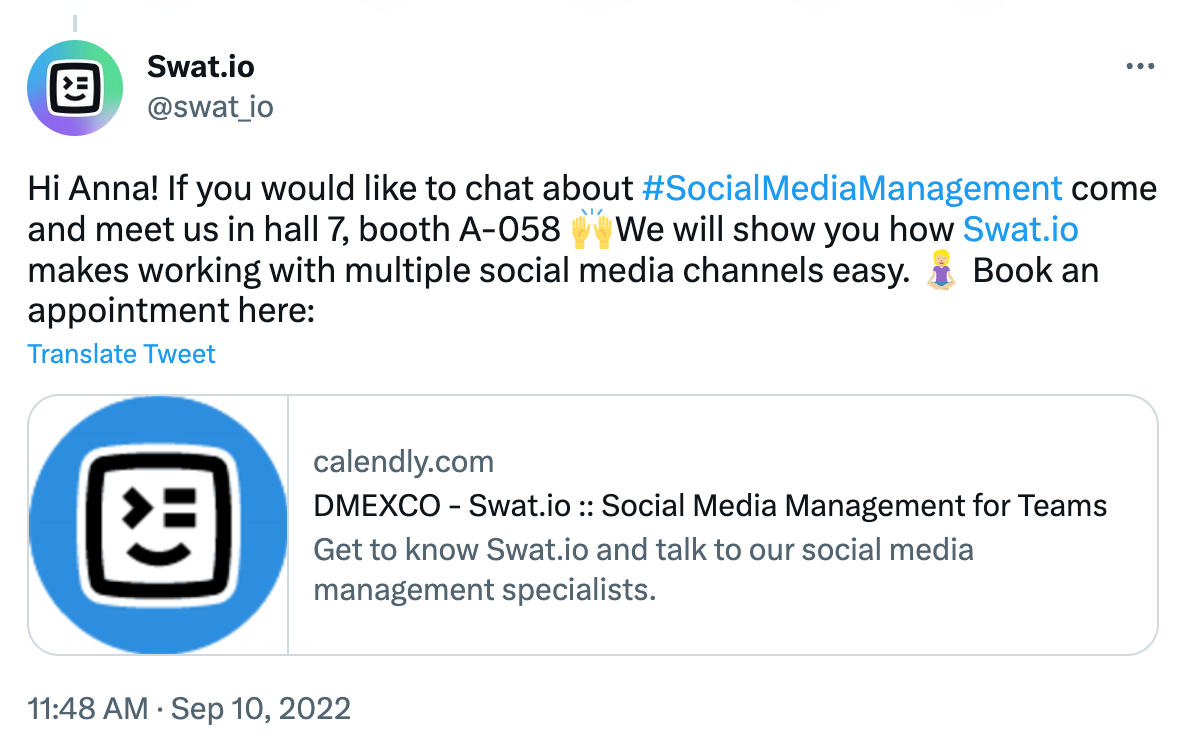Click Translate Tweet
Screen dimensions: 1188x756
click(121, 354)
